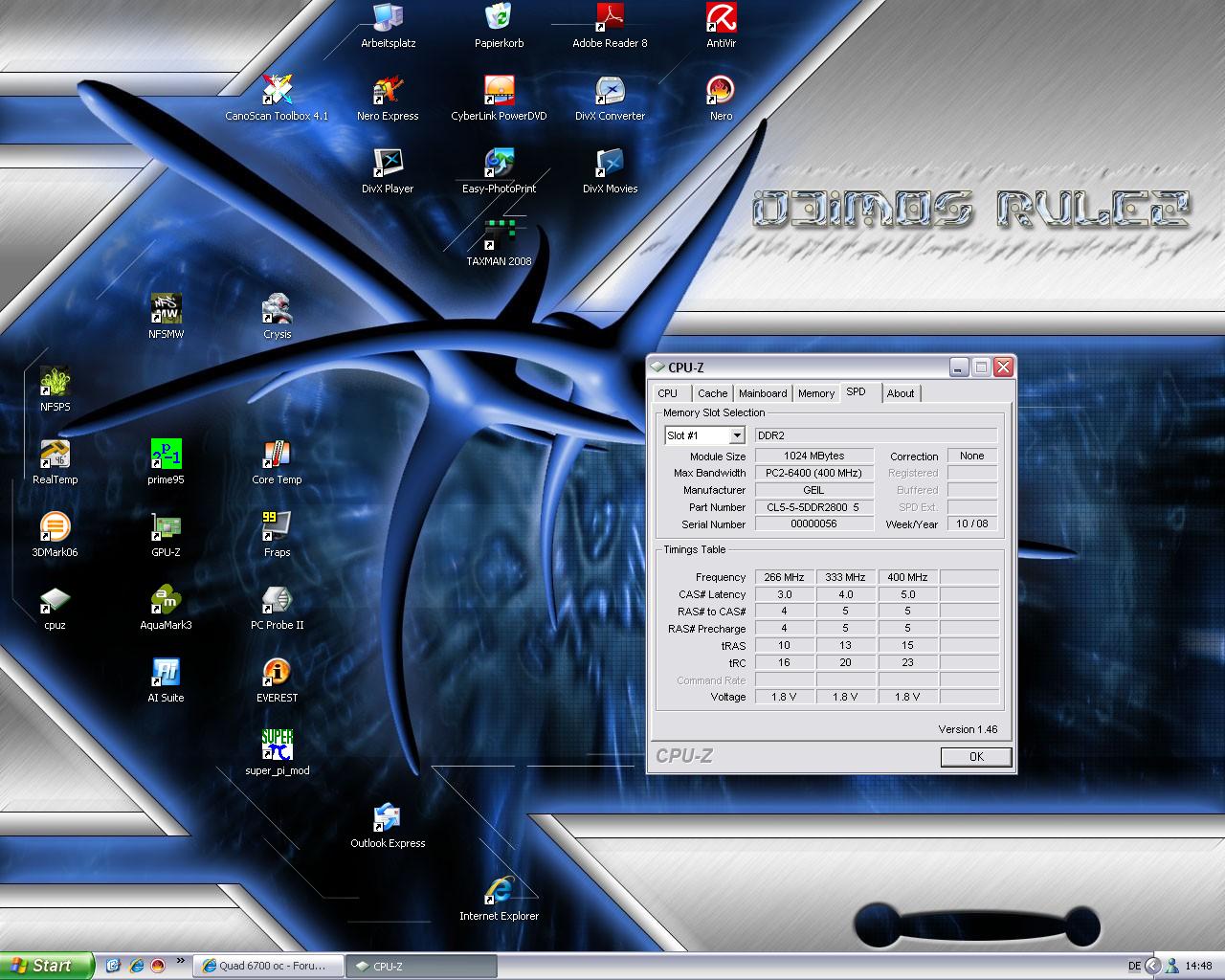The width and height of the screenshot is (1225, 980).
Task: Open the AntiVir desktop icon
Action: click(721, 25)
